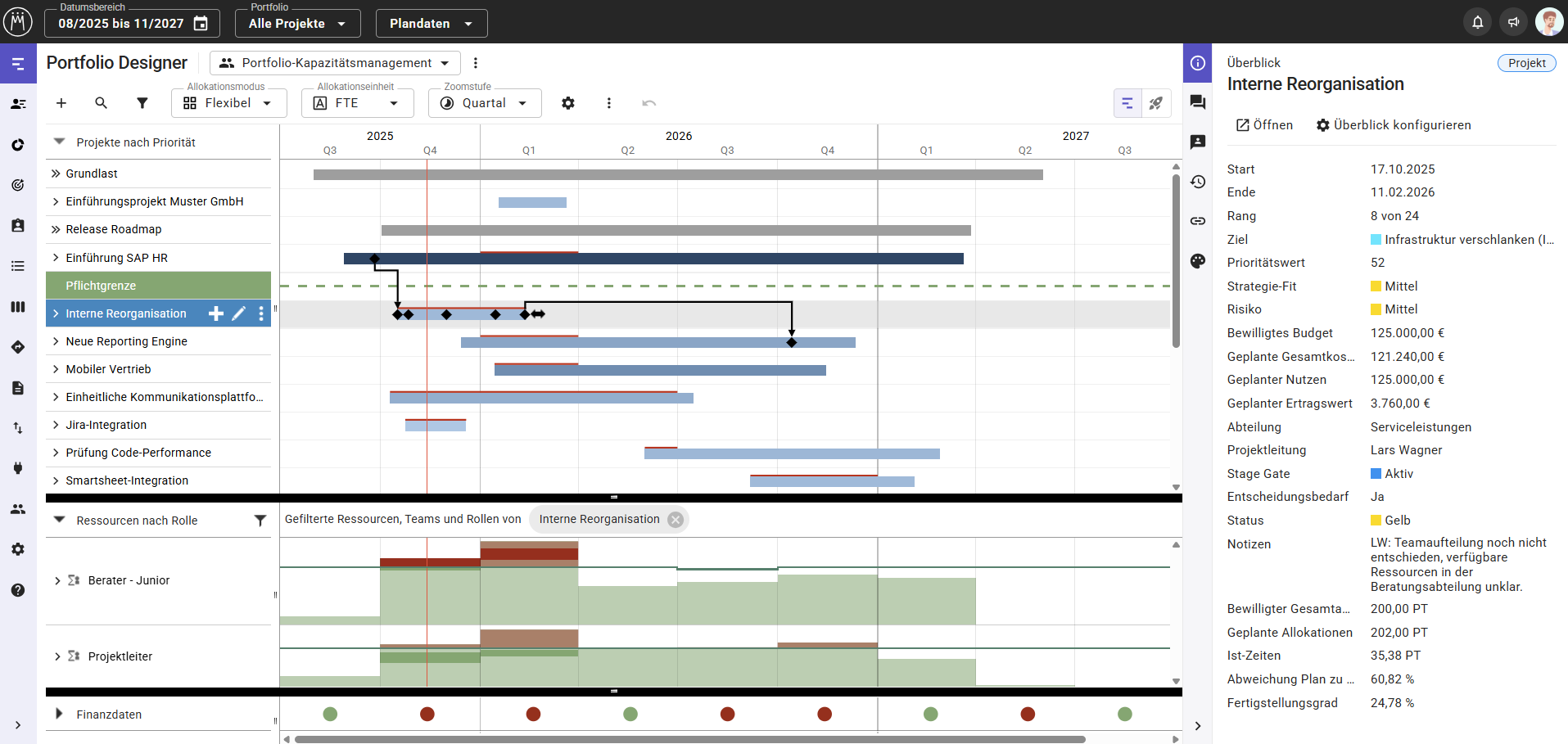Open the Plandaten menu
The height and width of the screenshot is (744, 1568).
tap(431, 24)
